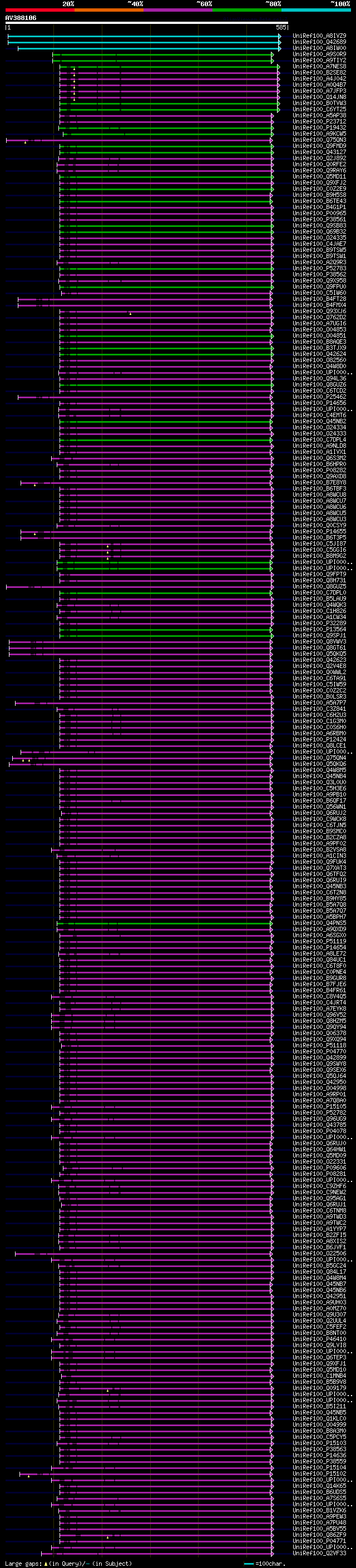Click the 'Large gaps' legend text
The width and height of the screenshot is (356, 1568).
point(24,1563)
